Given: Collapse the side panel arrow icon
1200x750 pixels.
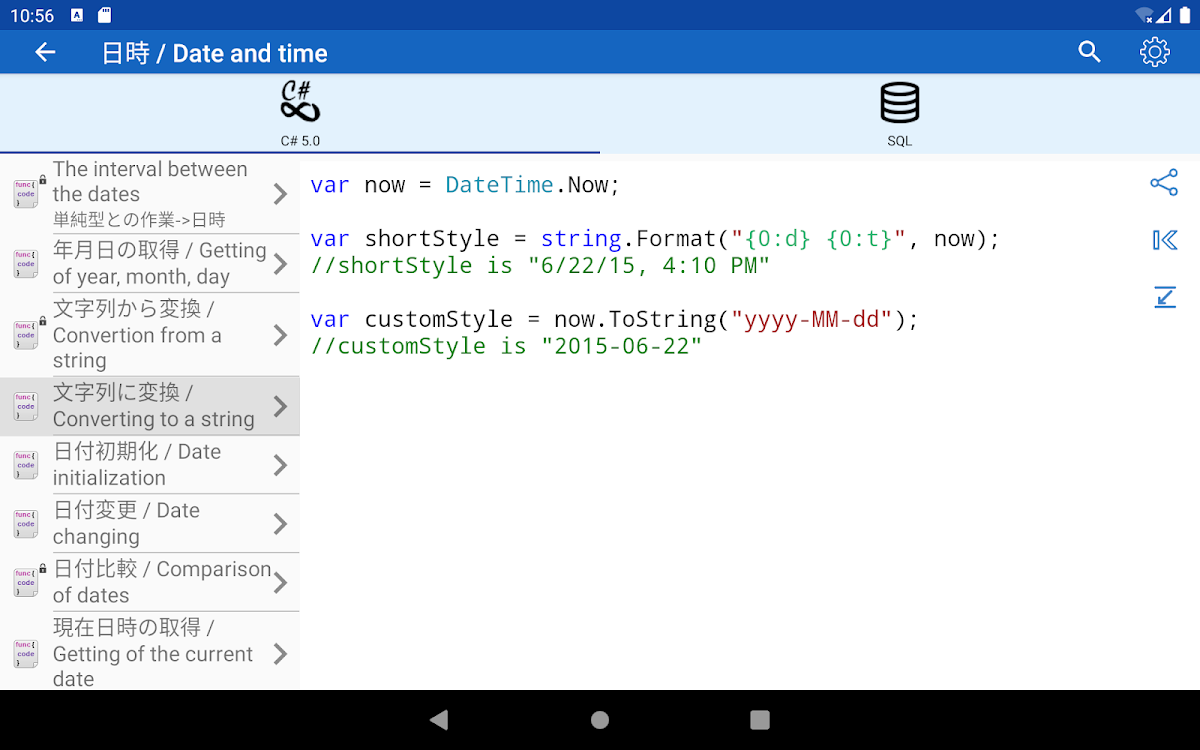Looking at the screenshot, I should click(x=1164, y=240).
